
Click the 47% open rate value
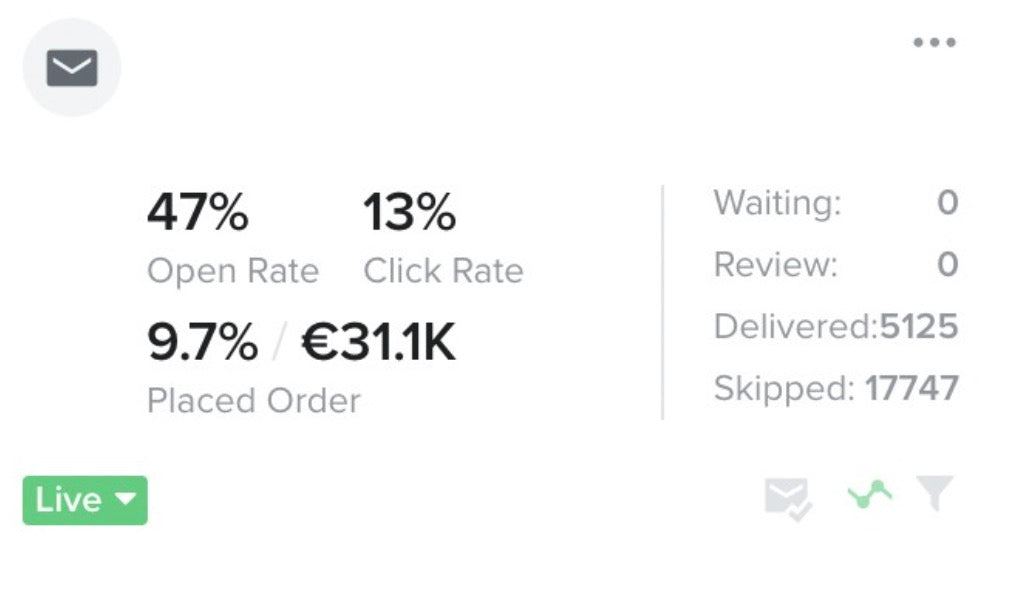197,213
